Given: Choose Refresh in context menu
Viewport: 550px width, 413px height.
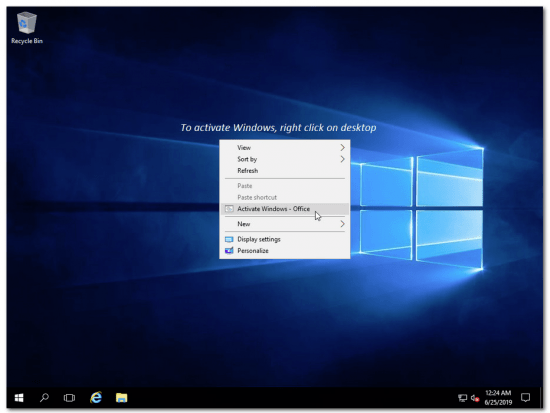Looking at the screenshot, I should pos(284,171).
